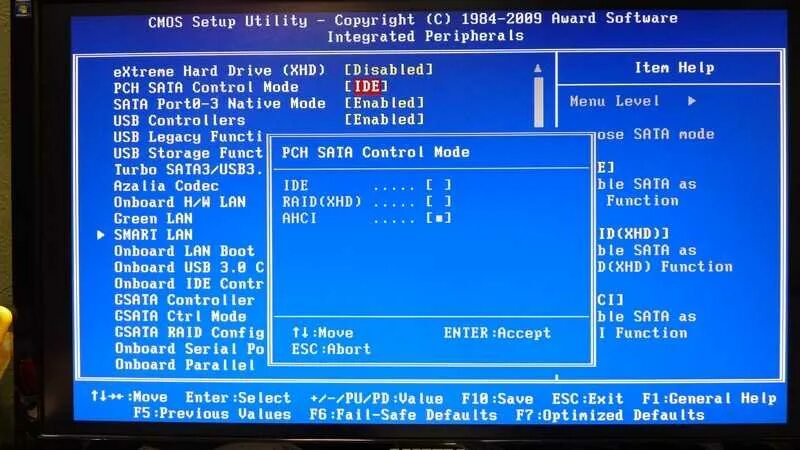Click the AHCI label in popup
The width and height of the screenshot is (800, 450).
point(299,218)
